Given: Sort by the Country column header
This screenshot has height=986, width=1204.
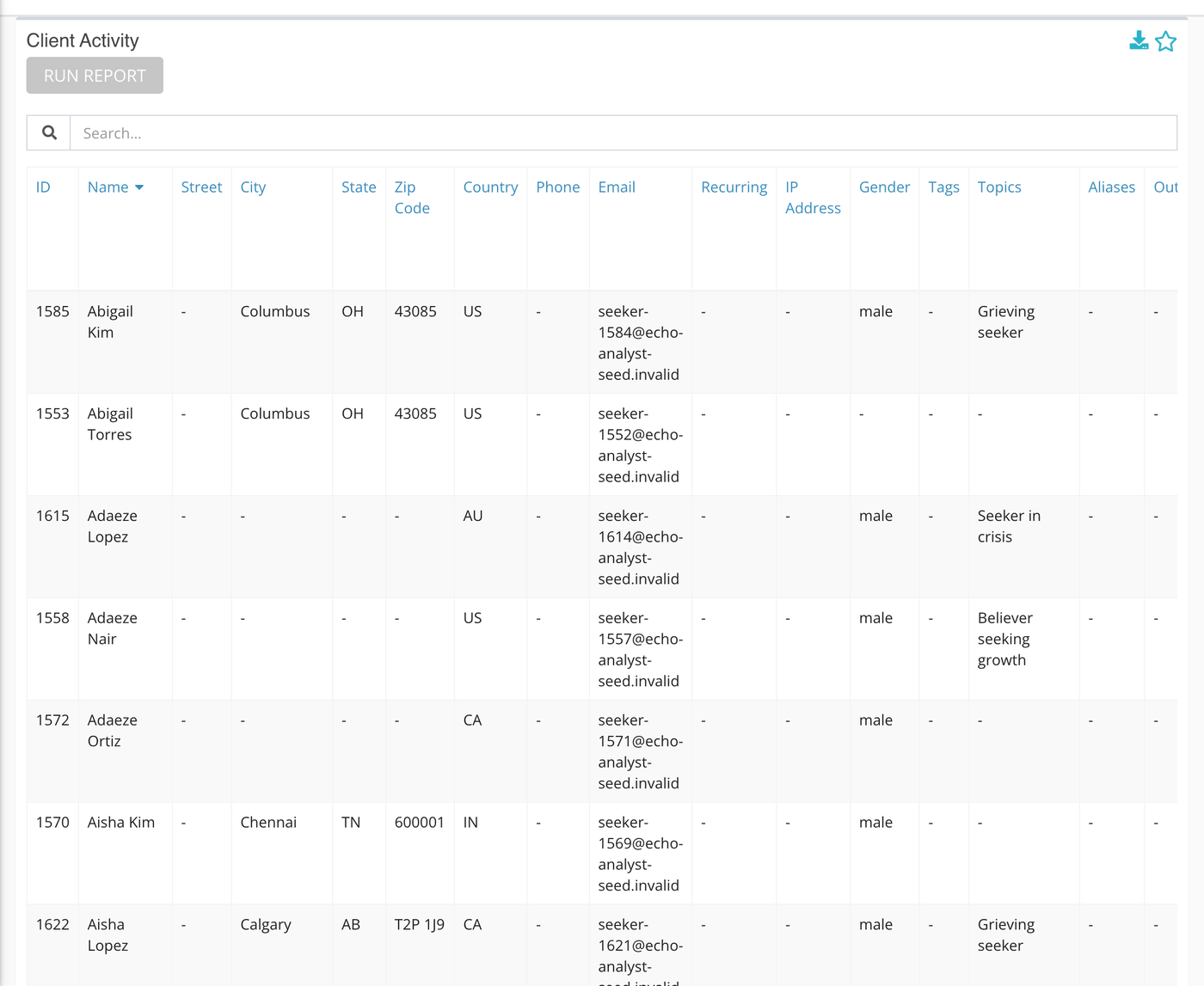Looking at the screenshot, I should [490, 187].
